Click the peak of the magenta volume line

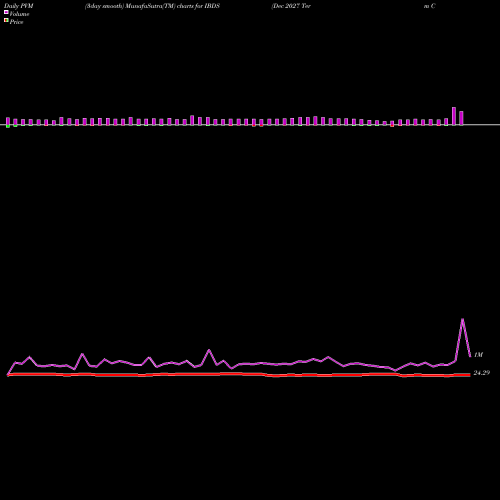(462, 319)
